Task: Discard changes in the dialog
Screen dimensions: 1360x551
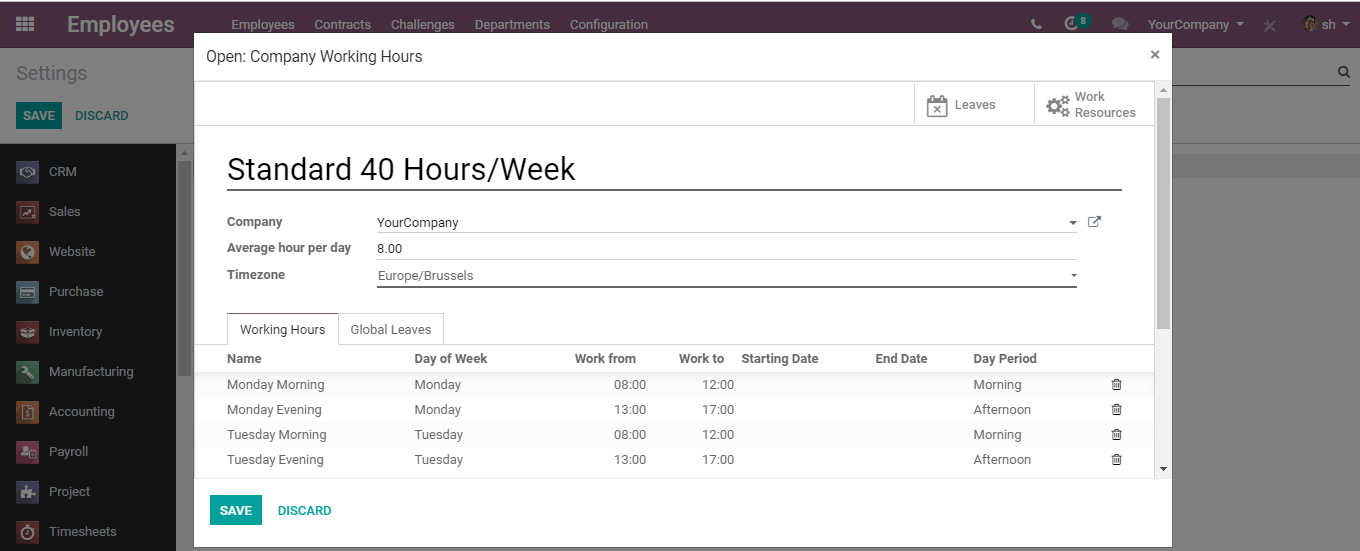Action: tap(304, 510)
